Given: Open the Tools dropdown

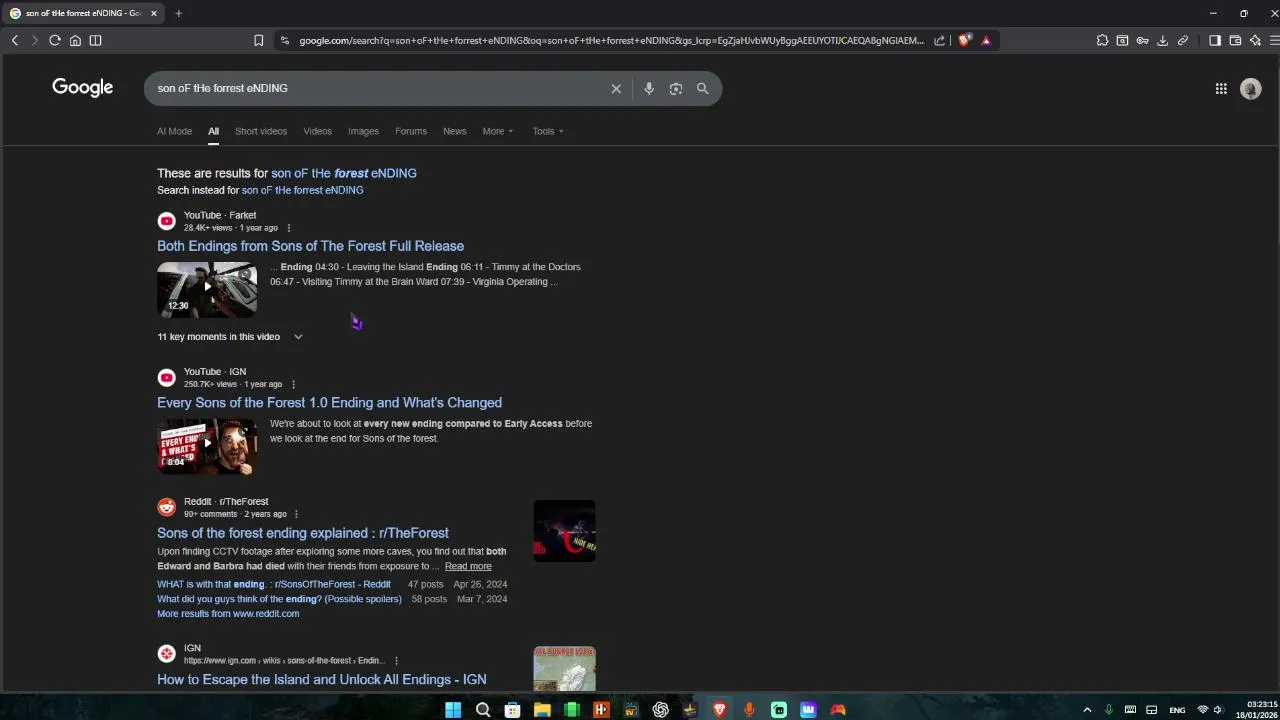Looking at the screenshot, I should click(547, 131).
